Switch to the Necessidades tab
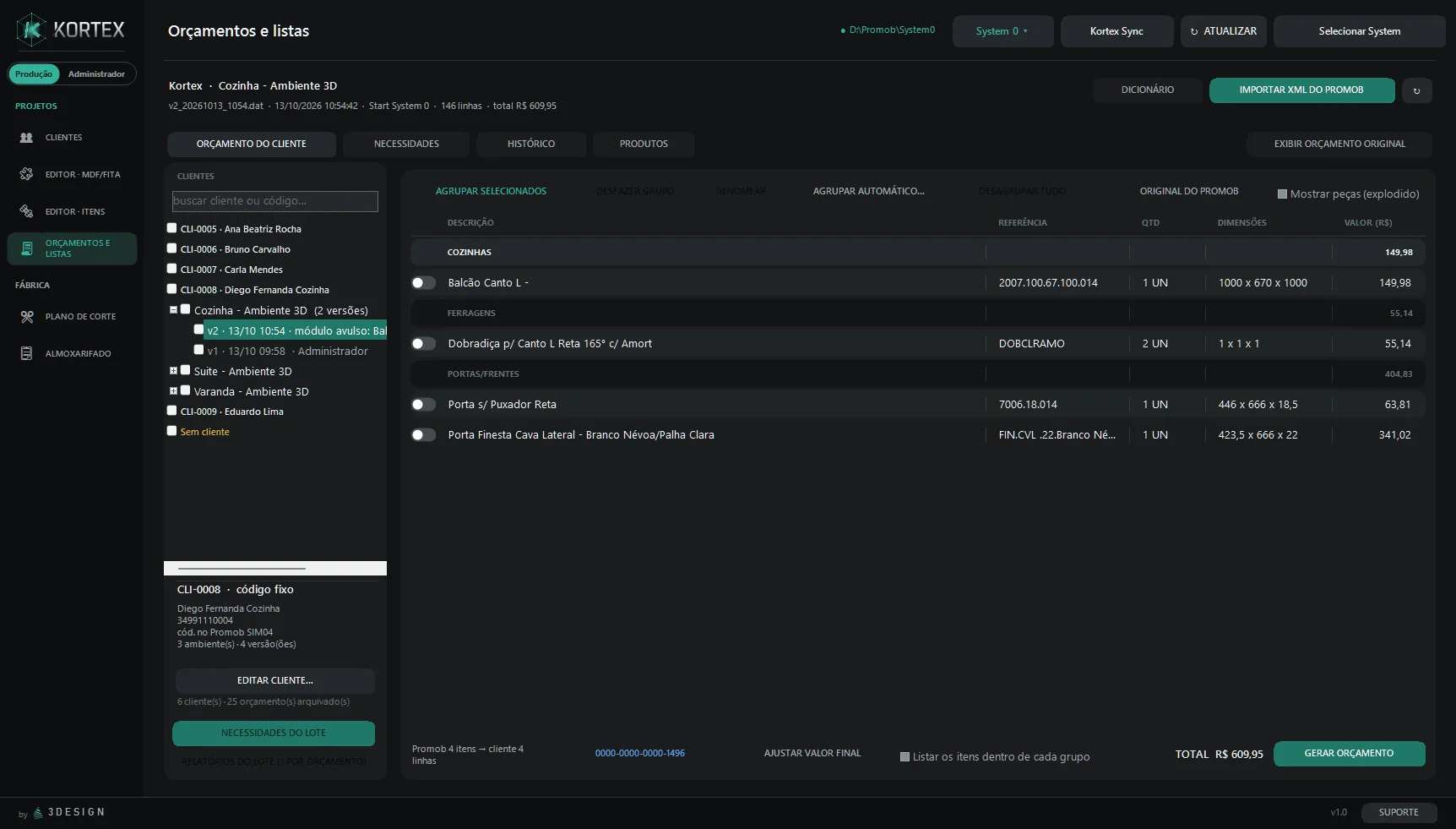The height and width of the screenshot is (829, 1456). coord(406,144)
